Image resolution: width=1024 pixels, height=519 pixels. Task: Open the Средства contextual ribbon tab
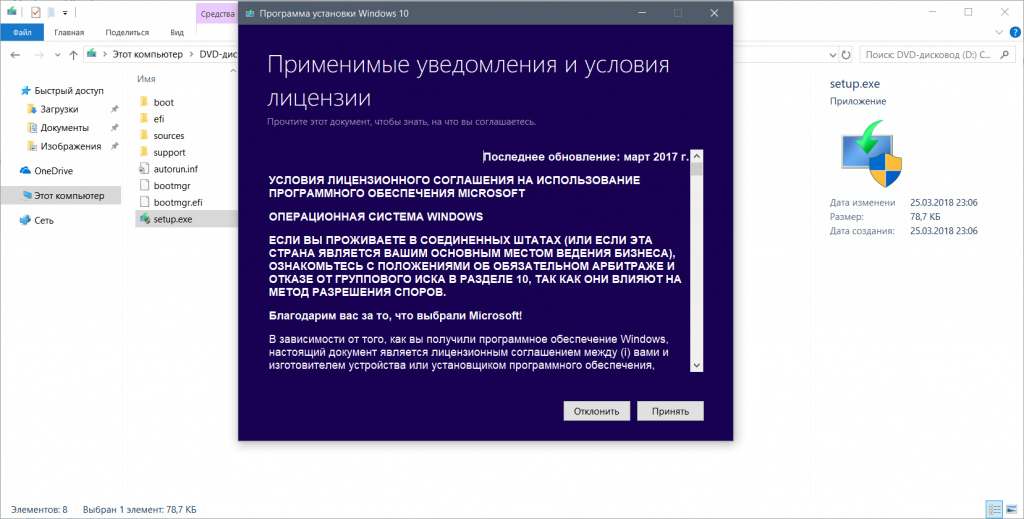[217, 14]
